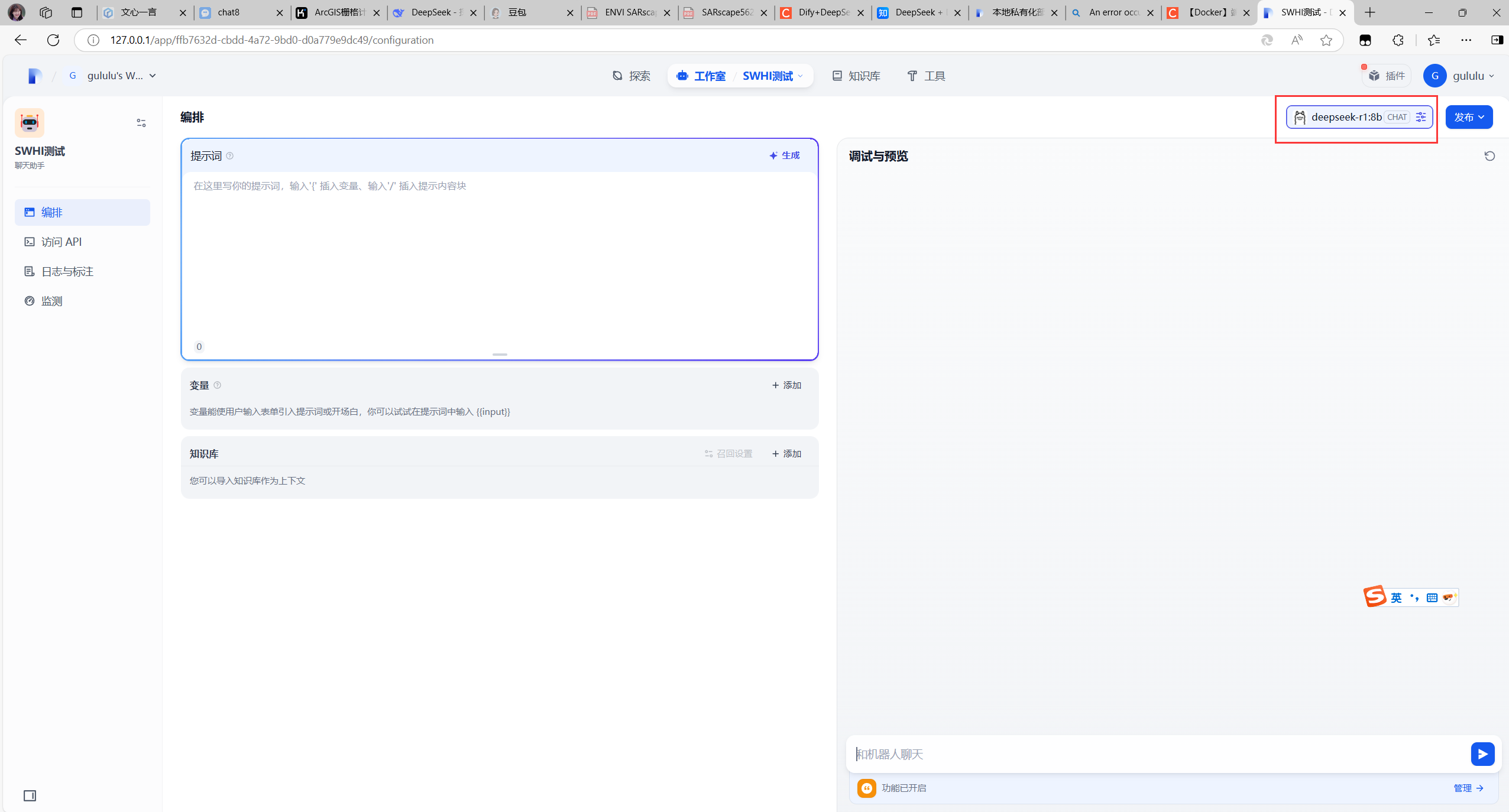Expand the deepseek-r1:8b model selector
1509x812 pixels.
[x=1346, y=117]
